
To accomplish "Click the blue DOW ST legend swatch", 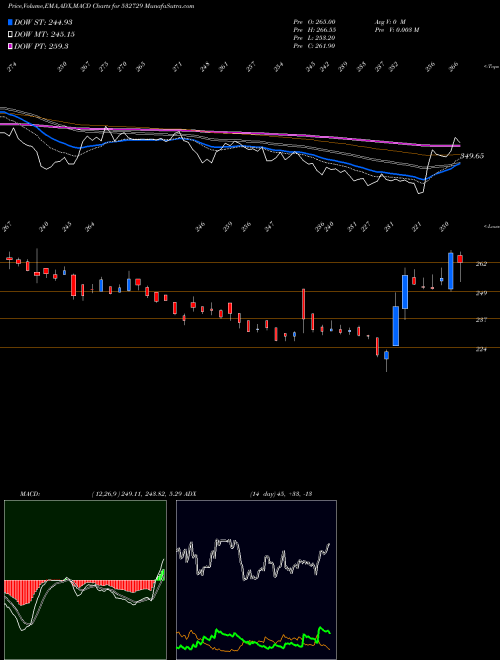I will 11,22.
